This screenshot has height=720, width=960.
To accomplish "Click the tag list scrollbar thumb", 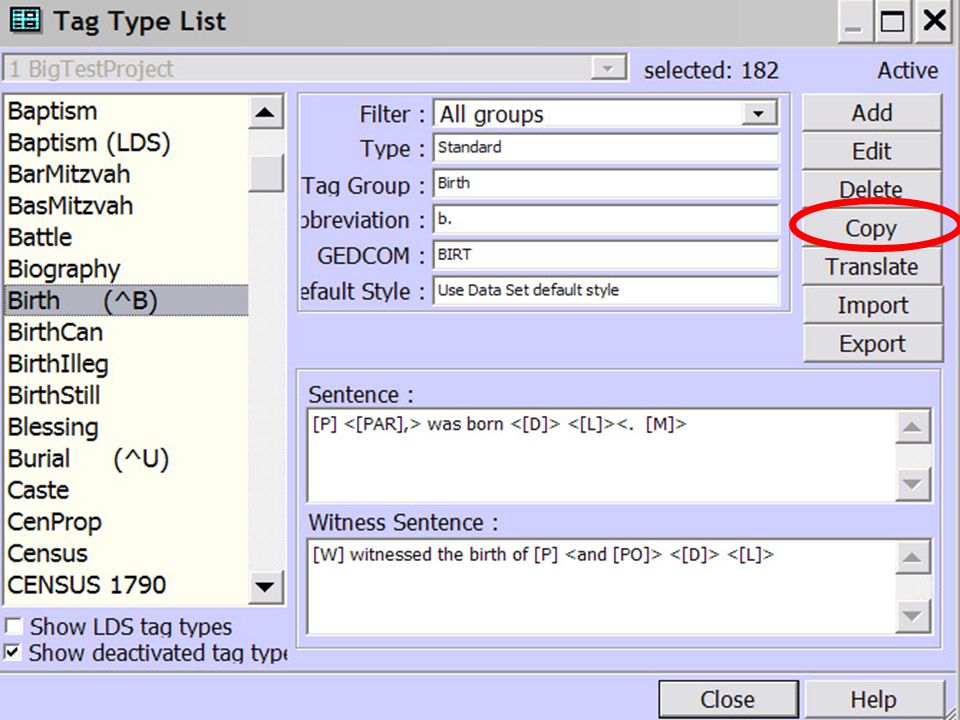I will 266,173.
